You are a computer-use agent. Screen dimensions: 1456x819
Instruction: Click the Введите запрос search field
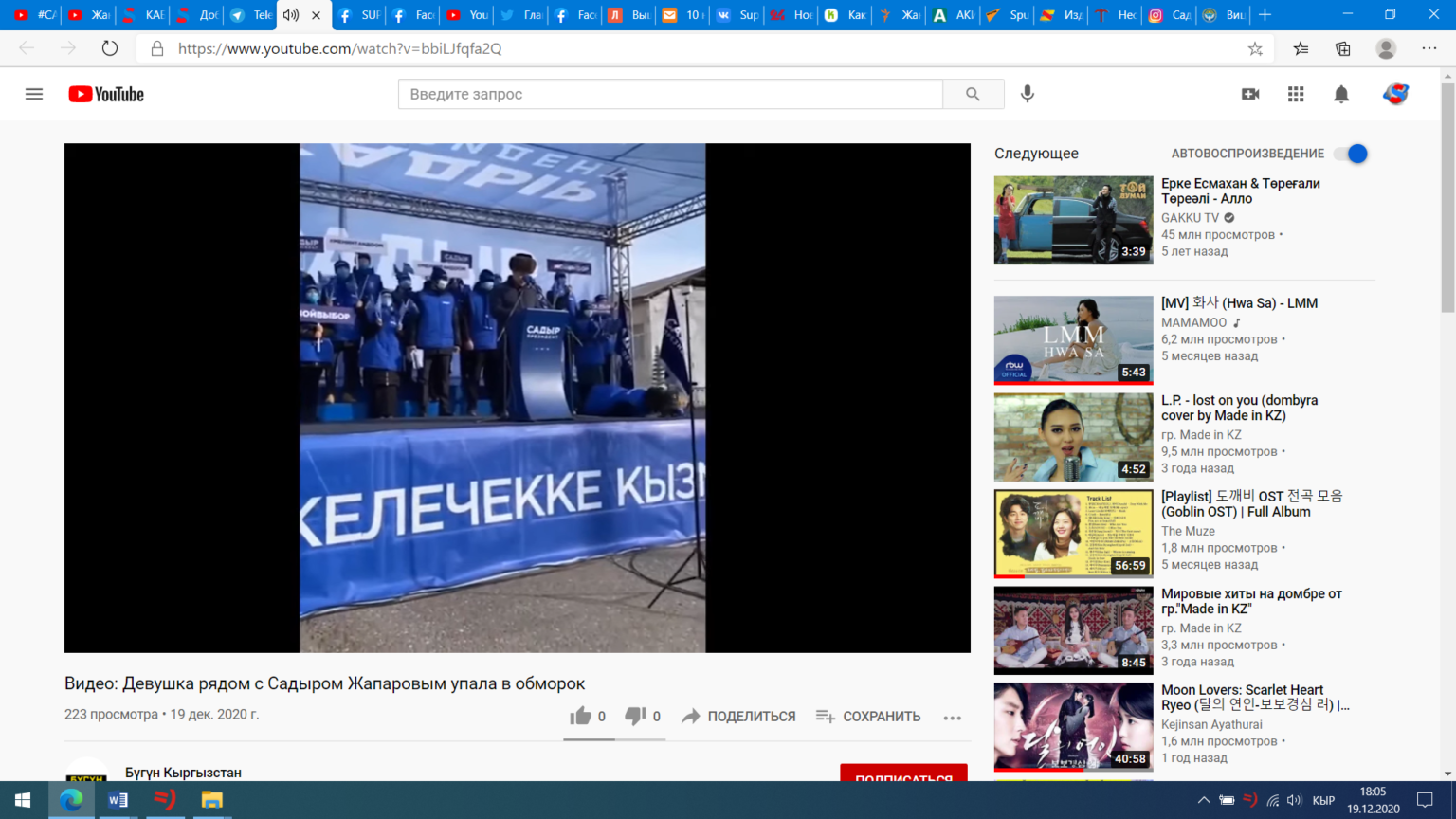pos(669,94)
